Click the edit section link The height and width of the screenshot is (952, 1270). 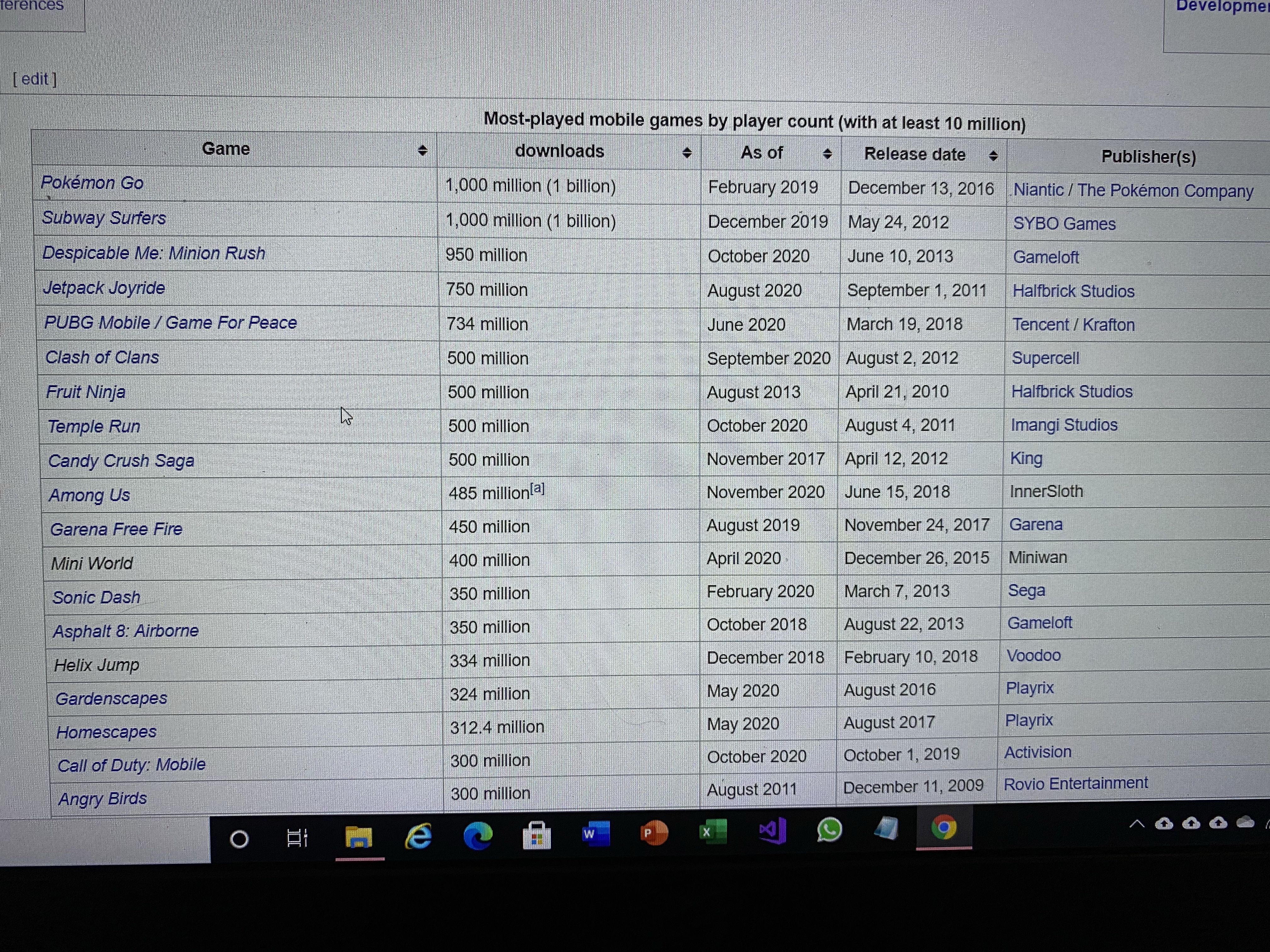click(x=35, y=79)
